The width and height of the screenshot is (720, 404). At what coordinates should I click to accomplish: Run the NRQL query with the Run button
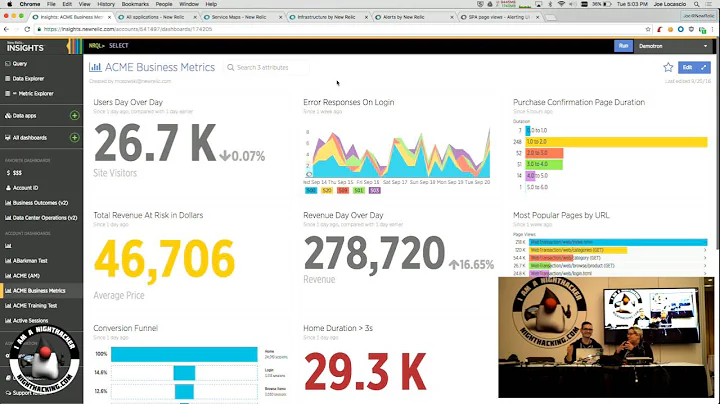(623, 46)
